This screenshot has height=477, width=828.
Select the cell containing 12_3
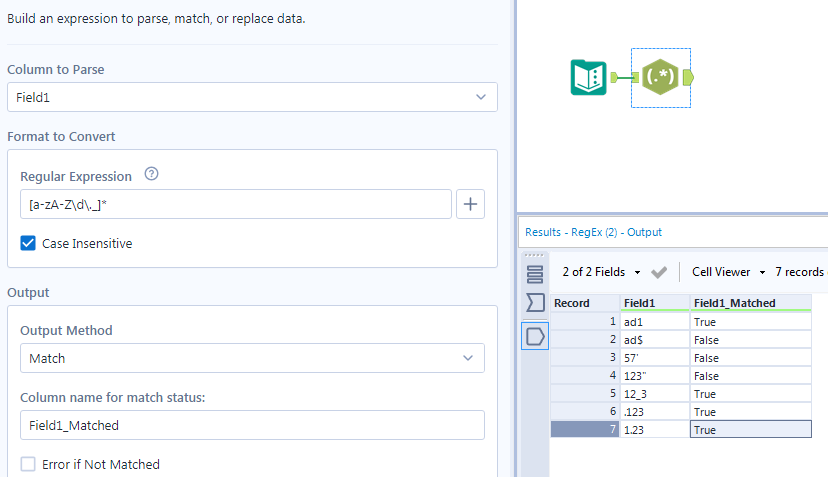(655, 394)
